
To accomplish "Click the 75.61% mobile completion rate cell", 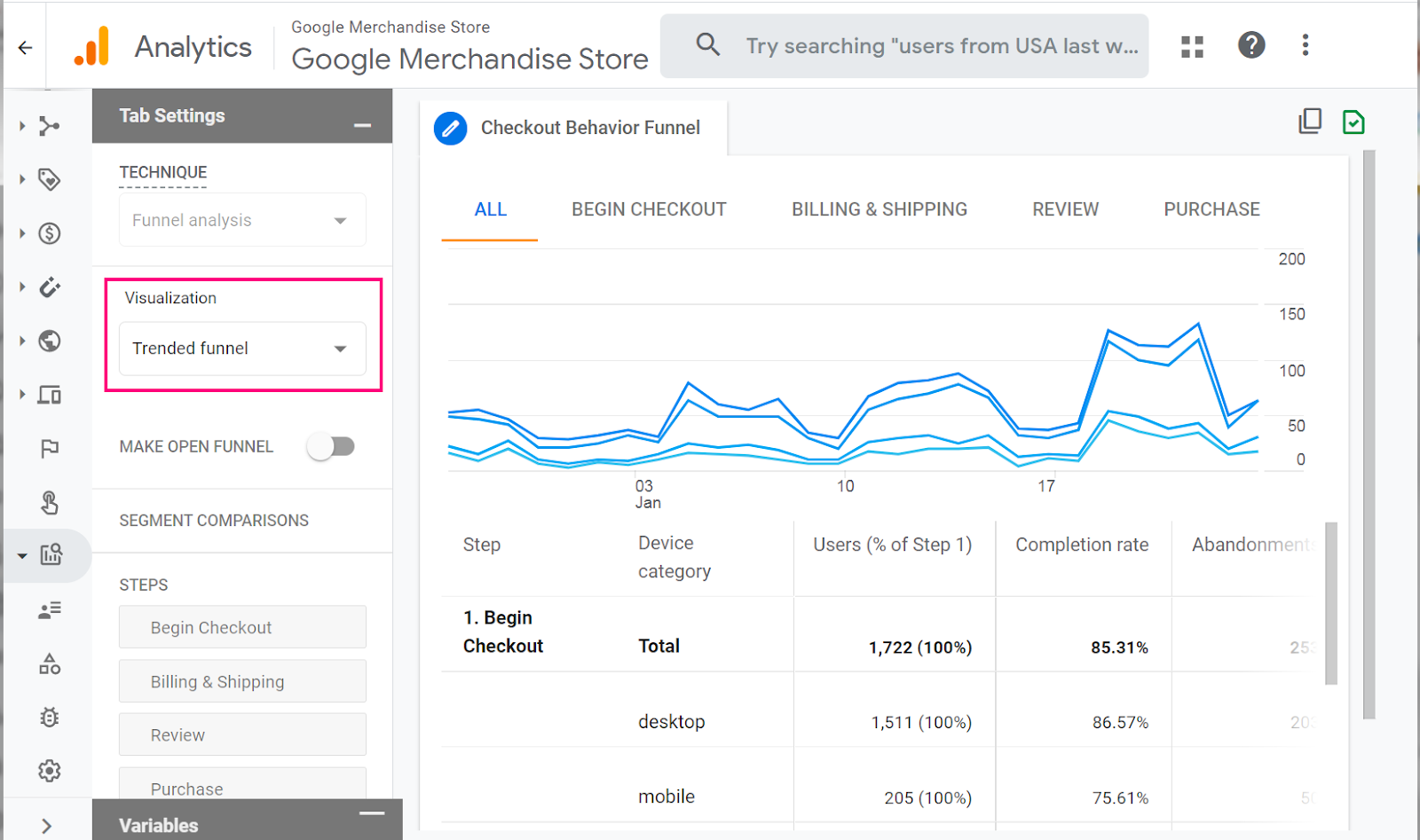I will click(1120, 798).
